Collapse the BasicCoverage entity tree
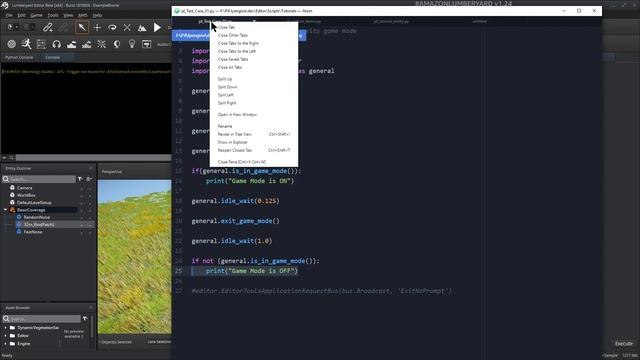The width and height of the screenshot is (640, 360). tap(5, 210)
